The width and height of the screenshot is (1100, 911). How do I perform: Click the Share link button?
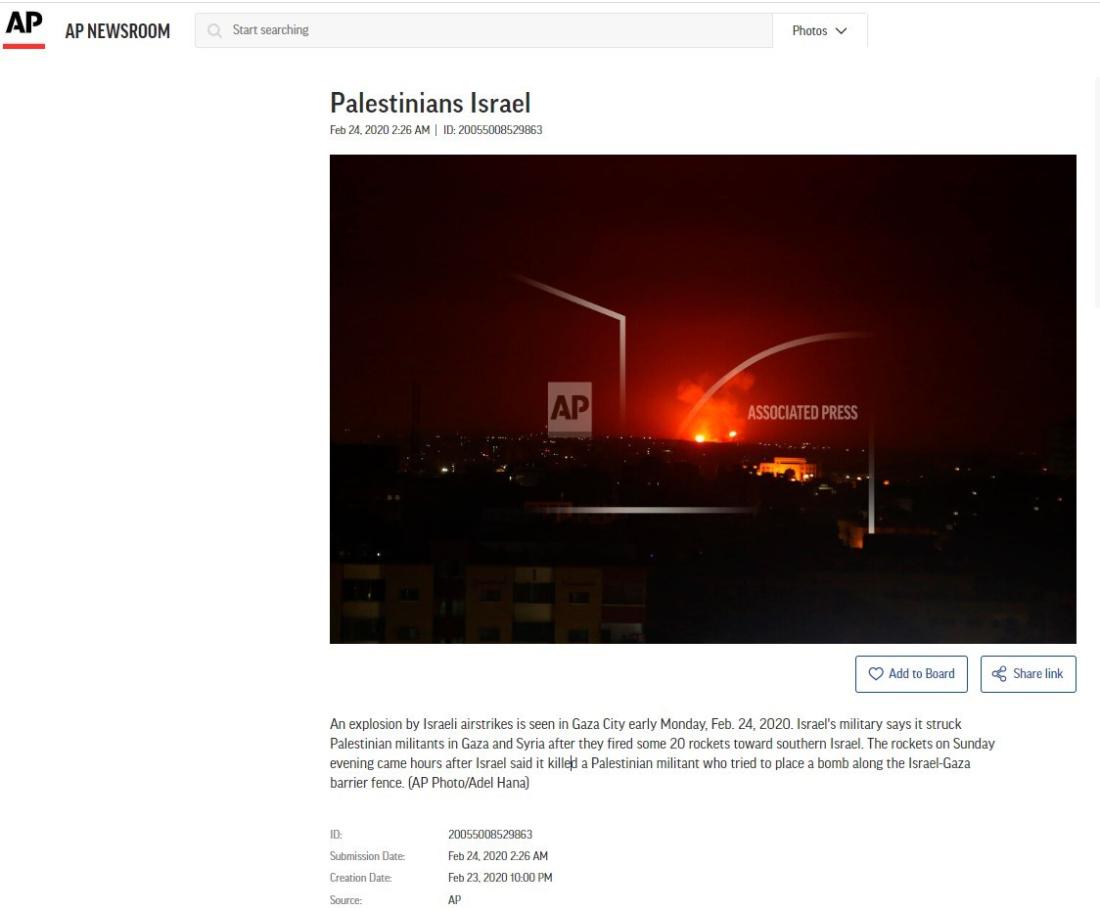click(1028, 674)
